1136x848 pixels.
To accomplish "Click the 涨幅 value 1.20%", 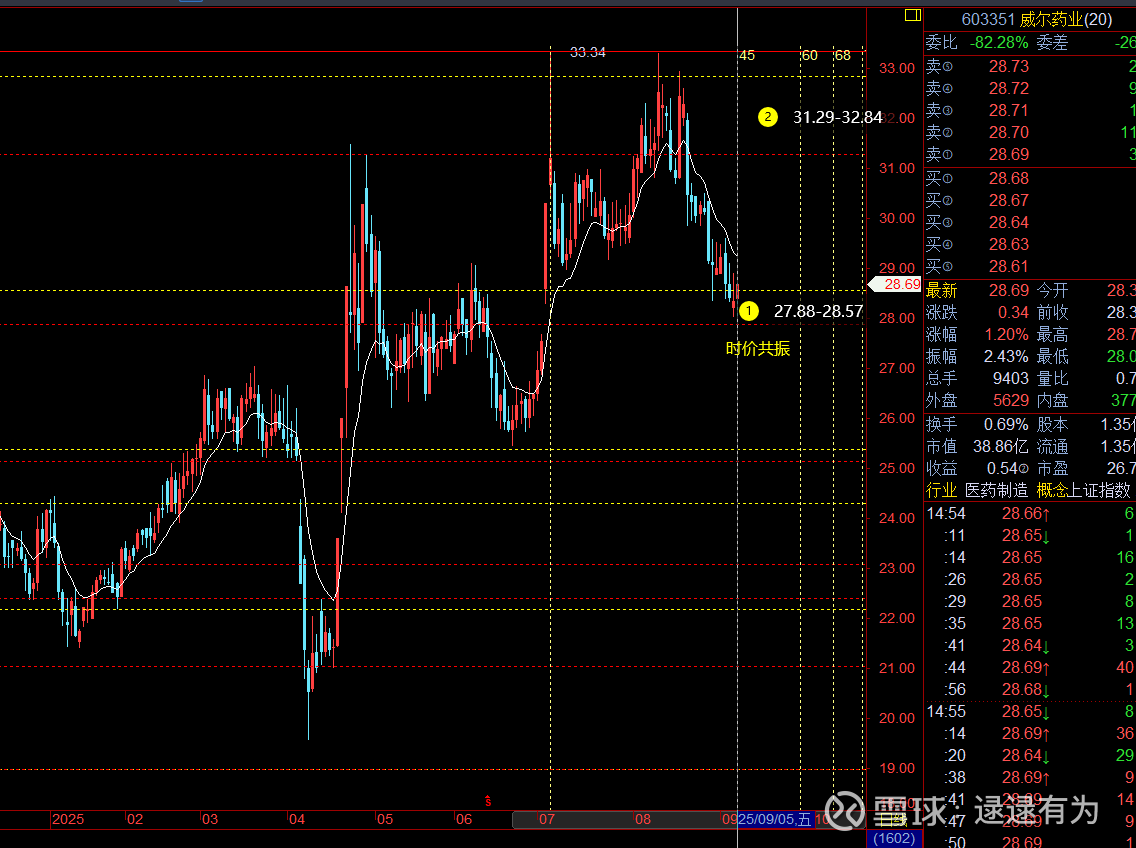I will [x=1006, y=335].
